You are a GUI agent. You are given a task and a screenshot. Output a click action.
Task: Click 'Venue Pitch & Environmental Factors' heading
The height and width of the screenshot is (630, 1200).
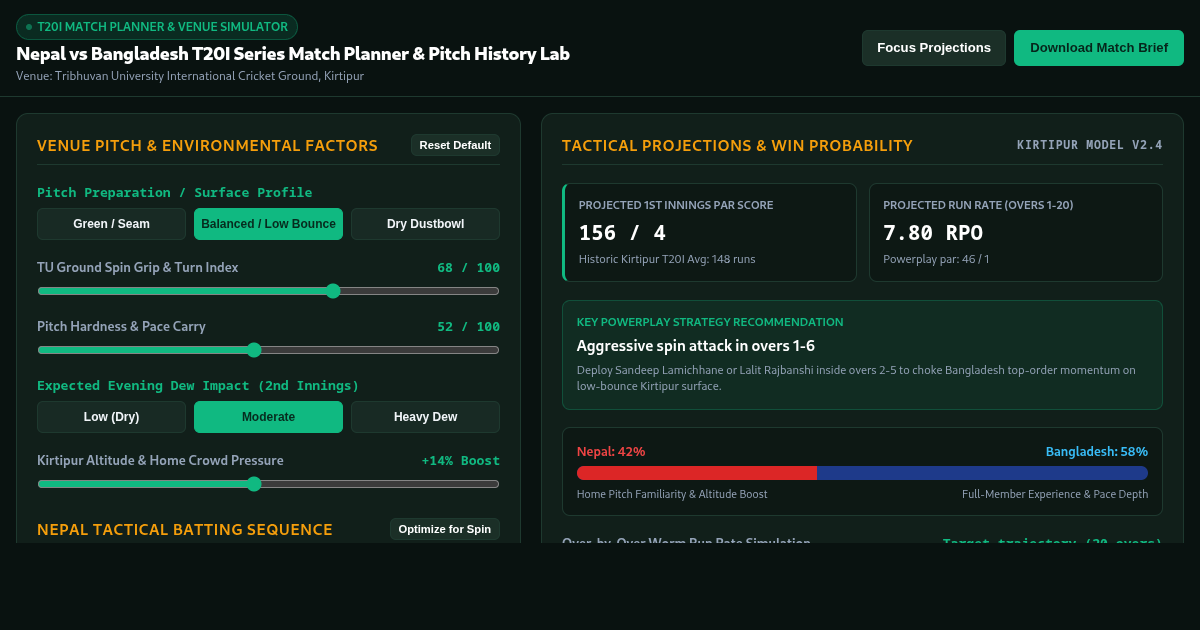click(207, 146)
